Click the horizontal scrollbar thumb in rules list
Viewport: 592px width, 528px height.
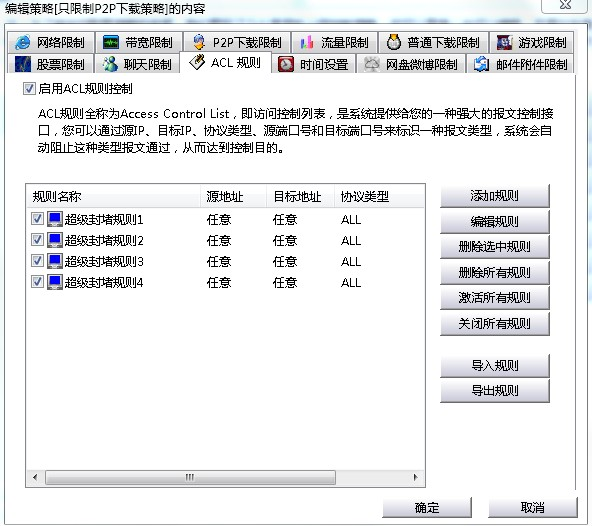pos(190,477)
